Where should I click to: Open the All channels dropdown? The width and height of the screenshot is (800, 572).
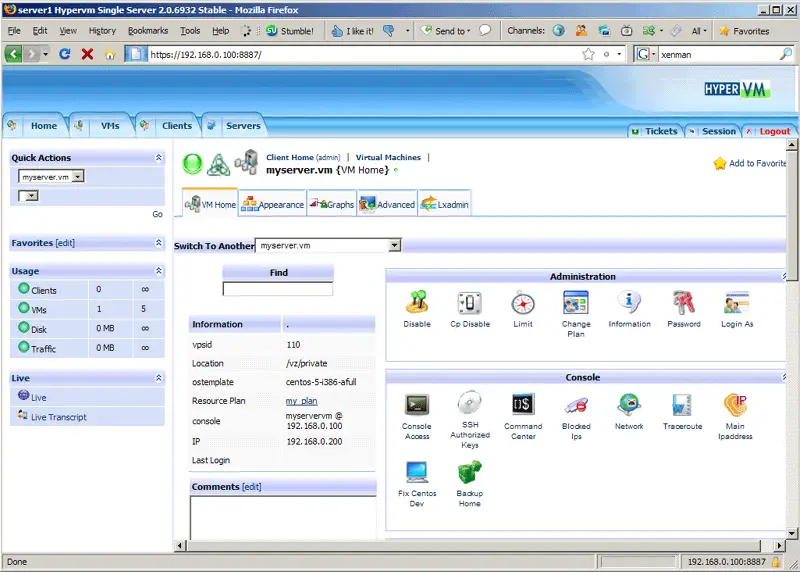click(x=699, y=31)
